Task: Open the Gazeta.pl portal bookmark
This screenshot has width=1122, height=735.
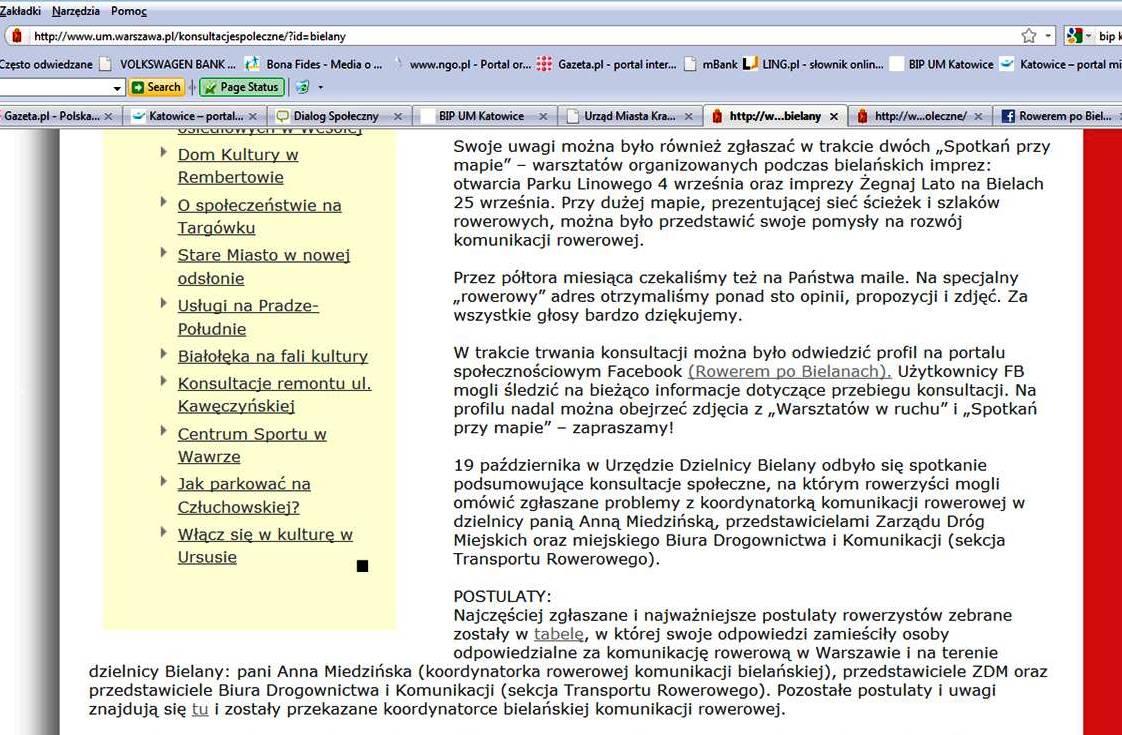Action: [607, 64]
